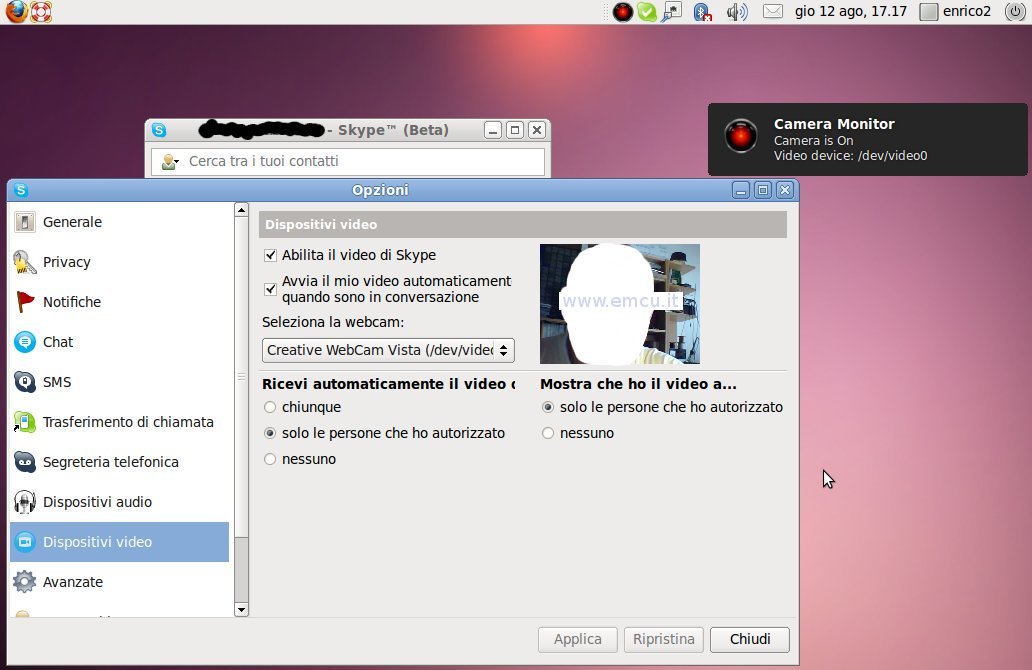The height and width of the screenshot is (670, 1032).
Task: Uncheck 'Abilita il video di Skype'
Action: 270,255
